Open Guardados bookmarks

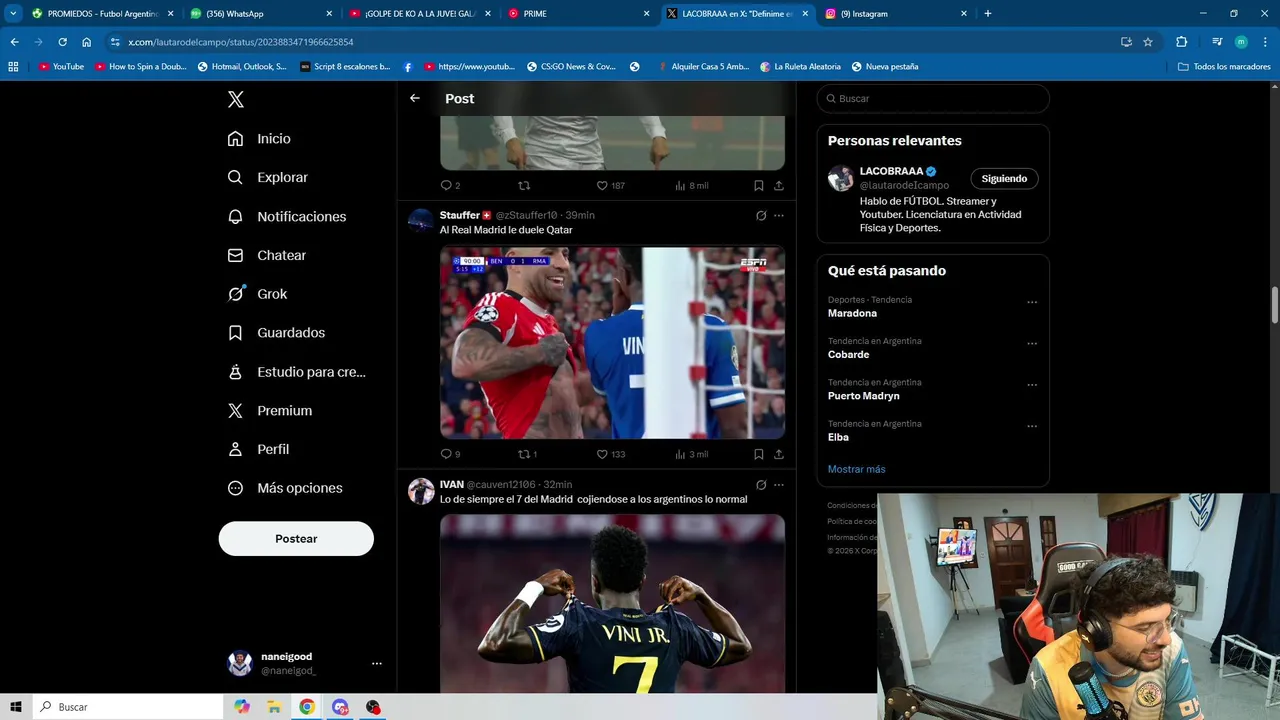(x=276, y=332)
